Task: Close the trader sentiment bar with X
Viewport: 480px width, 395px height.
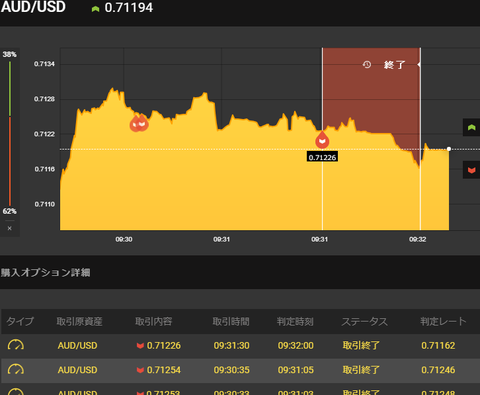Action: coord(9,228)
